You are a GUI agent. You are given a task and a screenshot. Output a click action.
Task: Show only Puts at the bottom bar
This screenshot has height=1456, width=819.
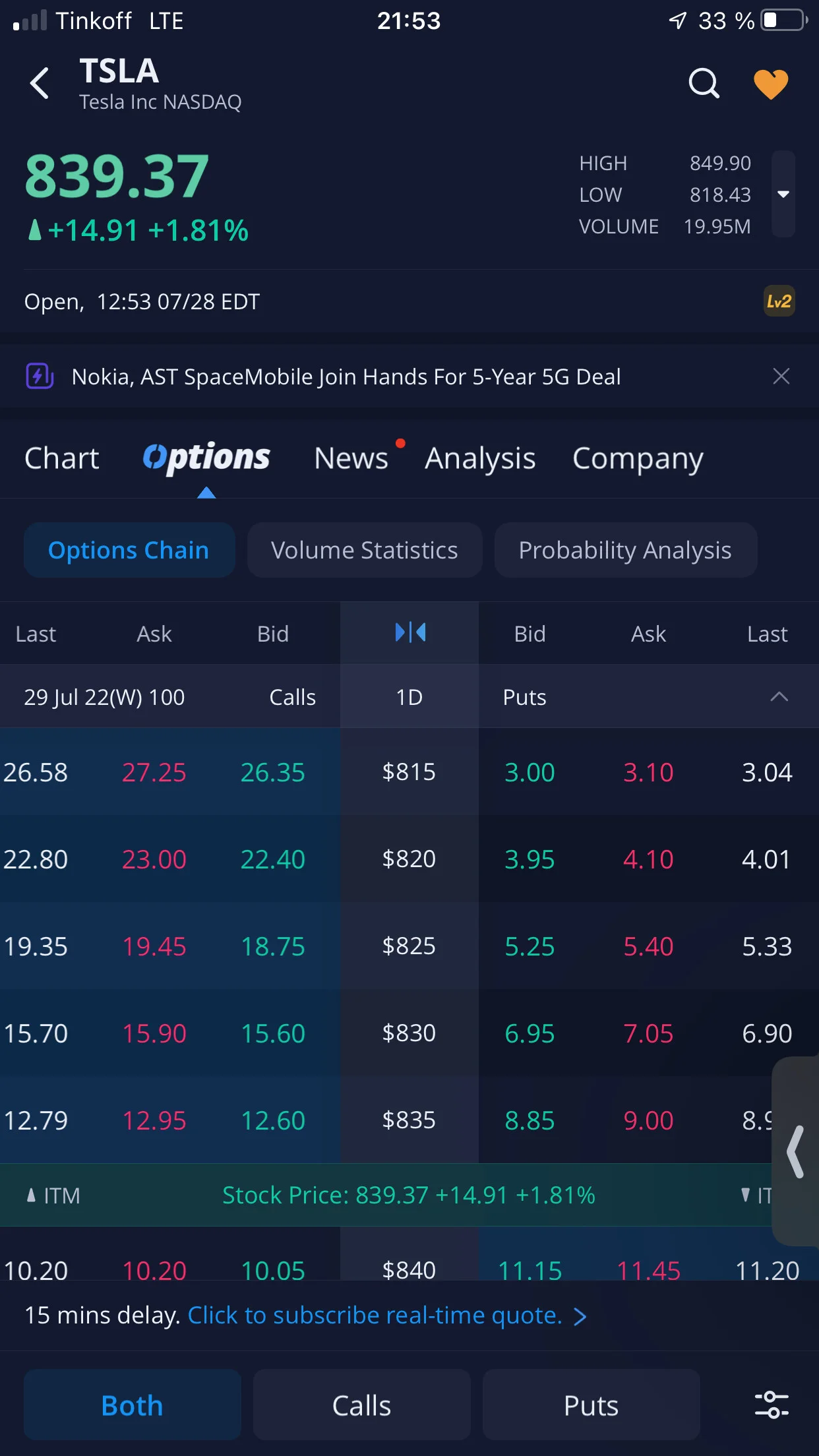point(591,1405)
